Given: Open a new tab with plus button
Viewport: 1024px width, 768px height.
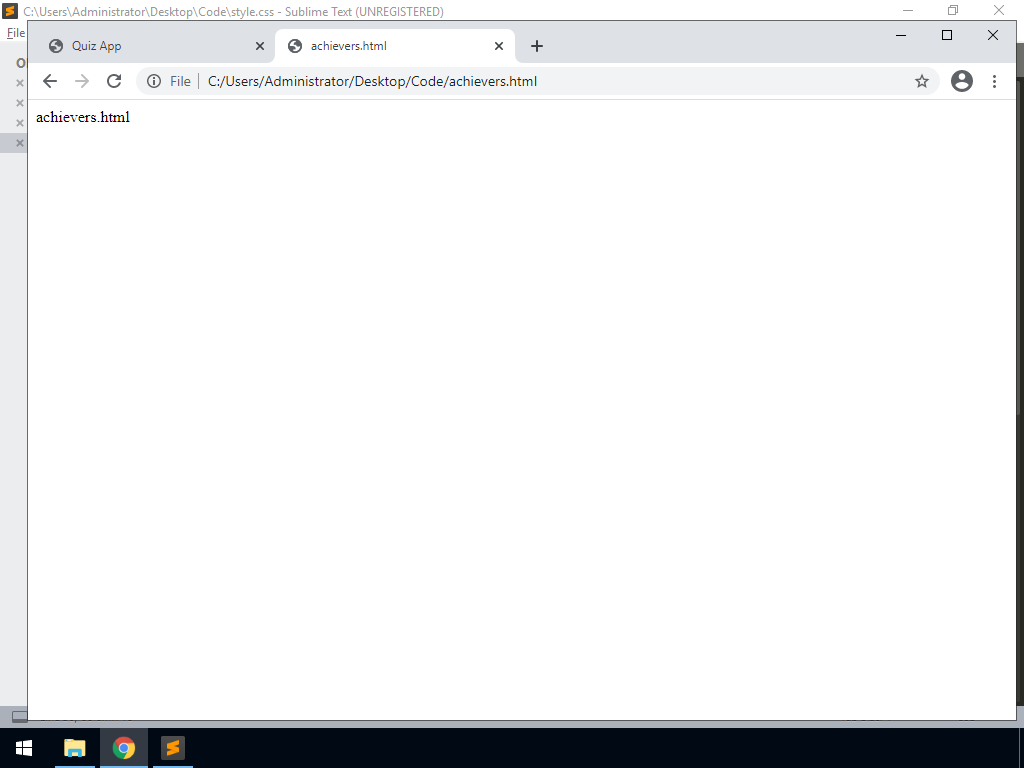Looking at the screenshot, I should (537, 46).
